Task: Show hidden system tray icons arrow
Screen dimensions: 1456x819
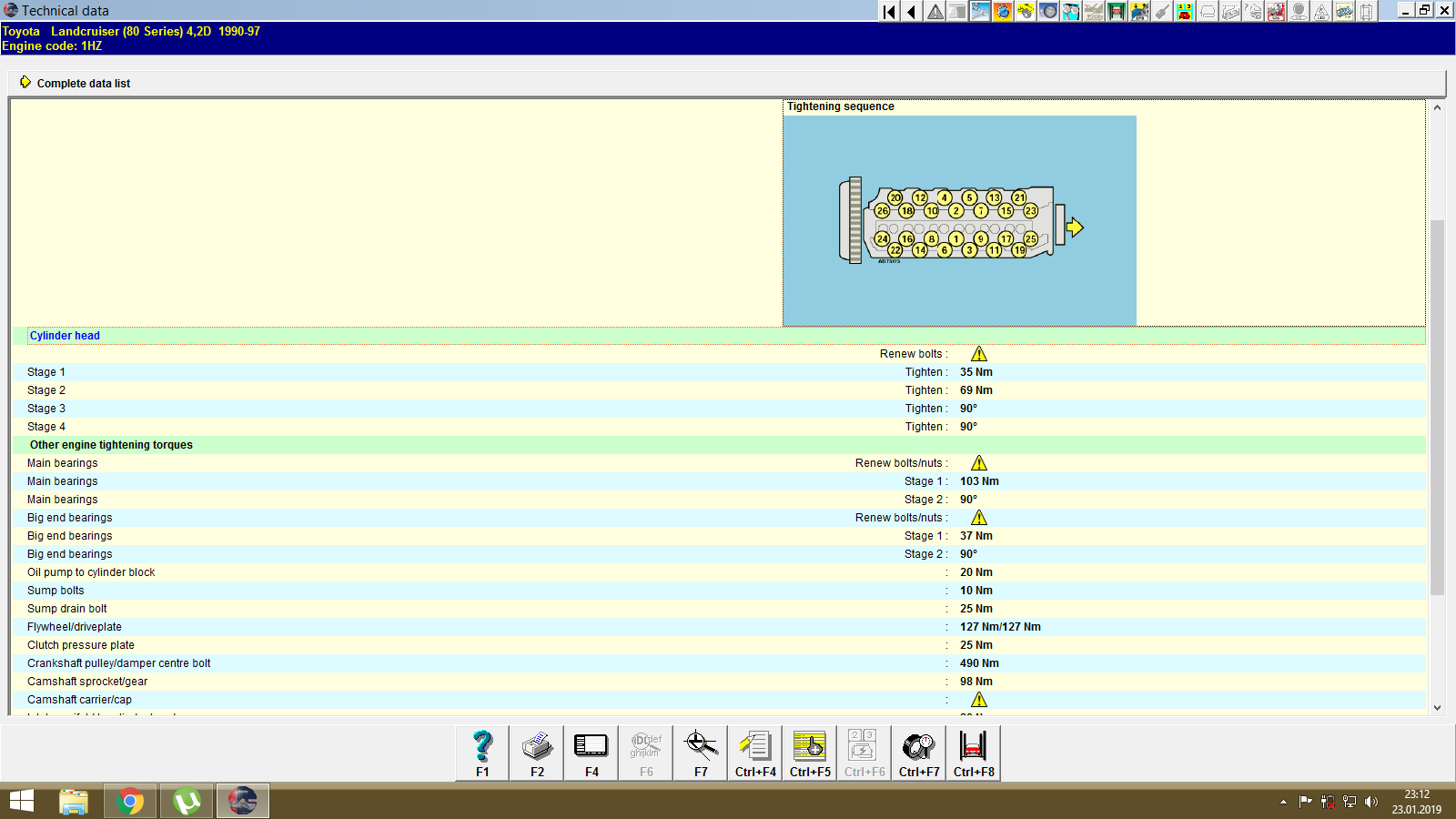Action: coord(1283,802)
